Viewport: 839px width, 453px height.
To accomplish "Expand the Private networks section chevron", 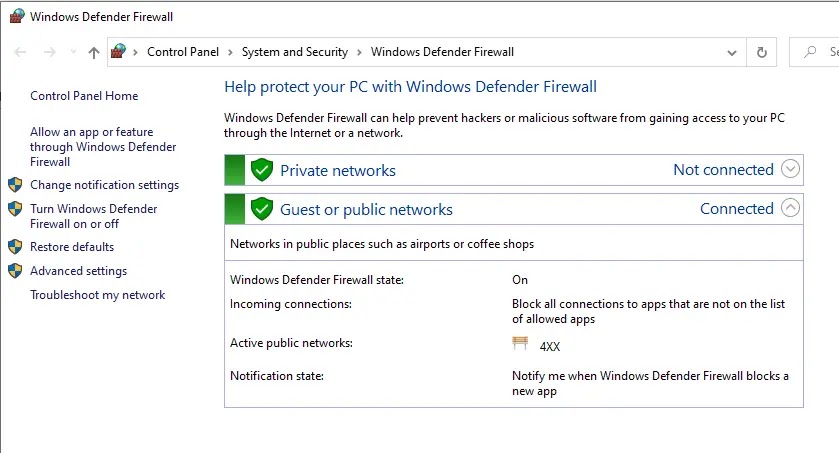I will tap(790, 169).
